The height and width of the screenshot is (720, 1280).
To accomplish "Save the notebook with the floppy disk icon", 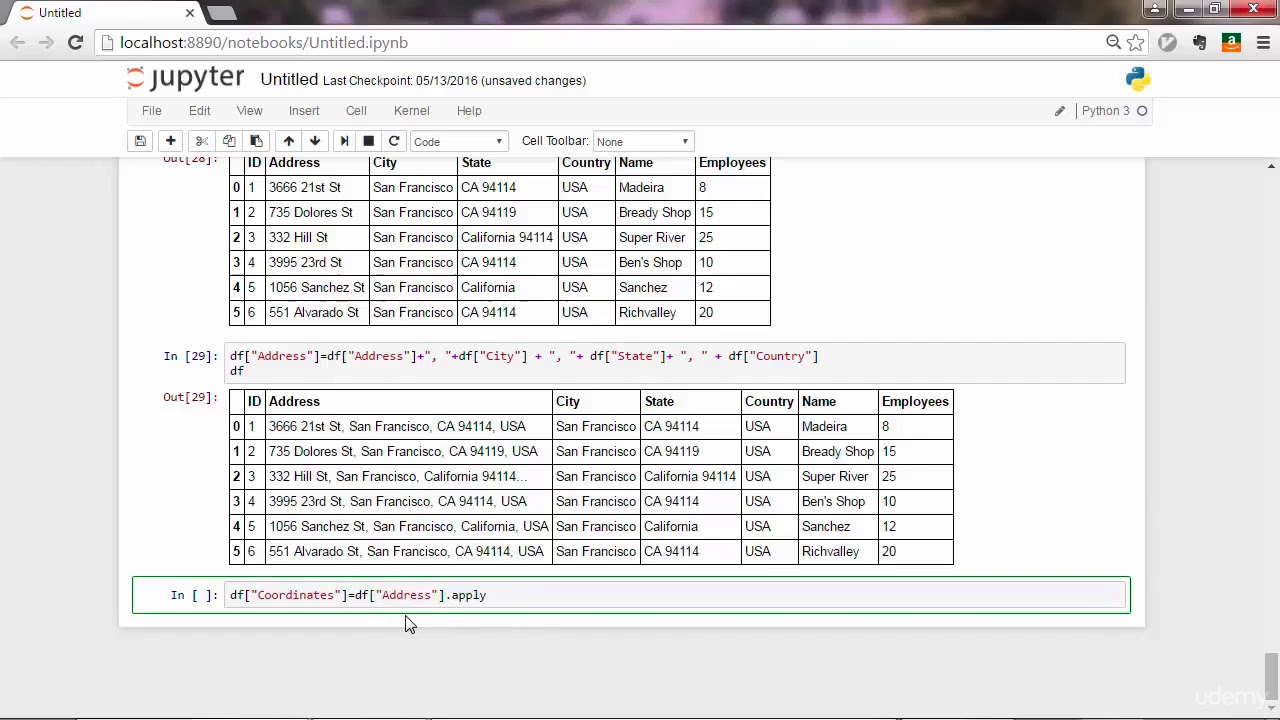I will (140, 141).
